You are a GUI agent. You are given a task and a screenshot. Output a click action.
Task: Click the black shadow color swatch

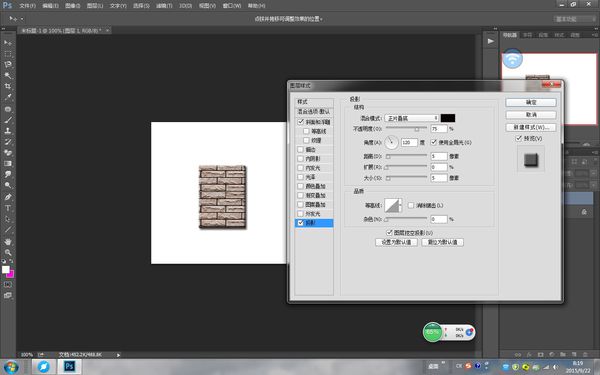click(x=448, y=118)
